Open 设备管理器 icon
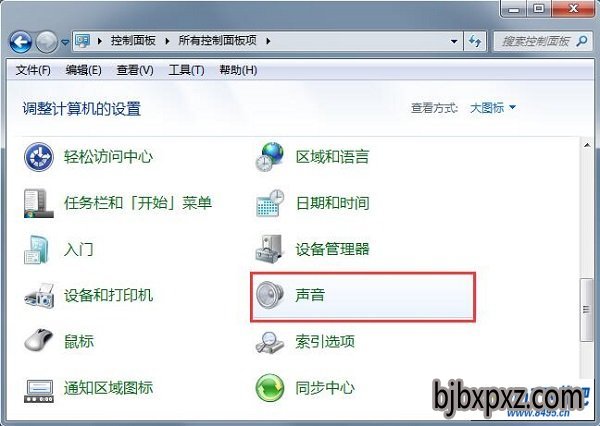Image resolution: width=600 pixels, height=426 pixels. (270, 249)
